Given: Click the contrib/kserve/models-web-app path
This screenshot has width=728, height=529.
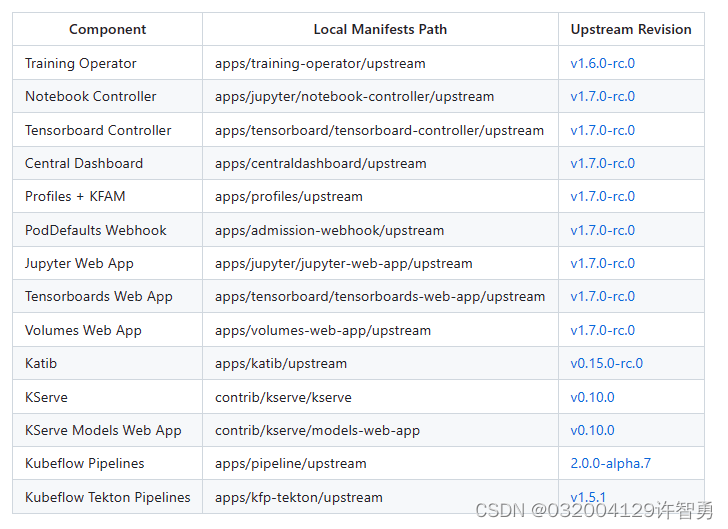Looking at the screenshot, I should point(317,430).
